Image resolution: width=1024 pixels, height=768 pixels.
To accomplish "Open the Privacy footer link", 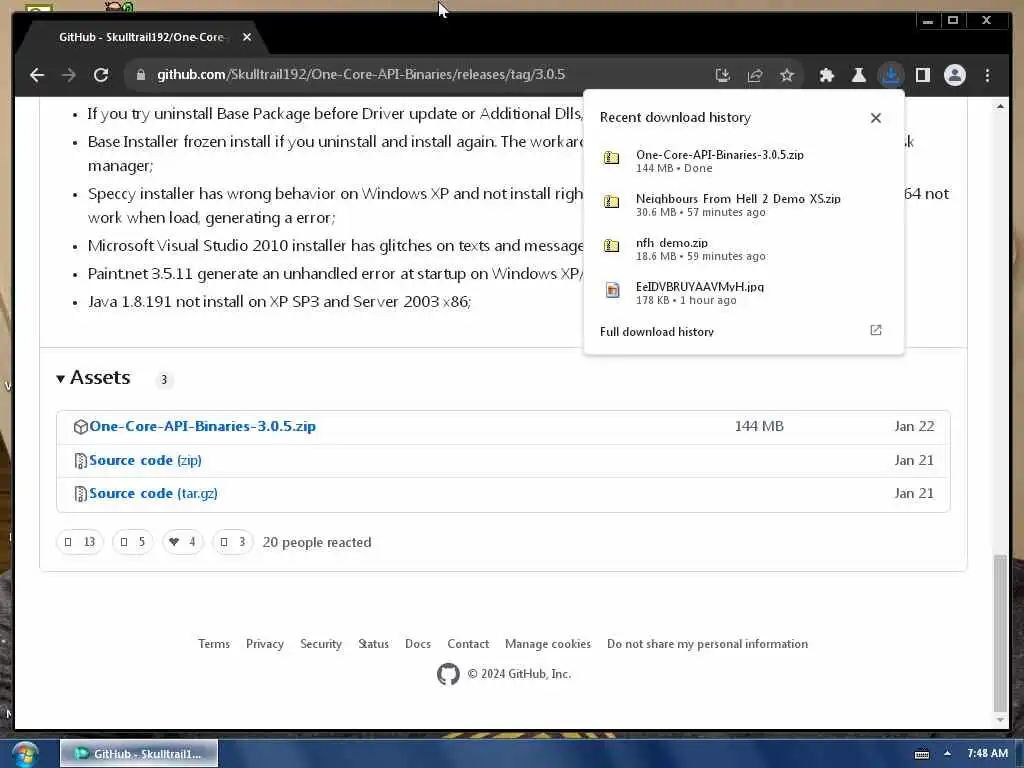I will 264,644.
